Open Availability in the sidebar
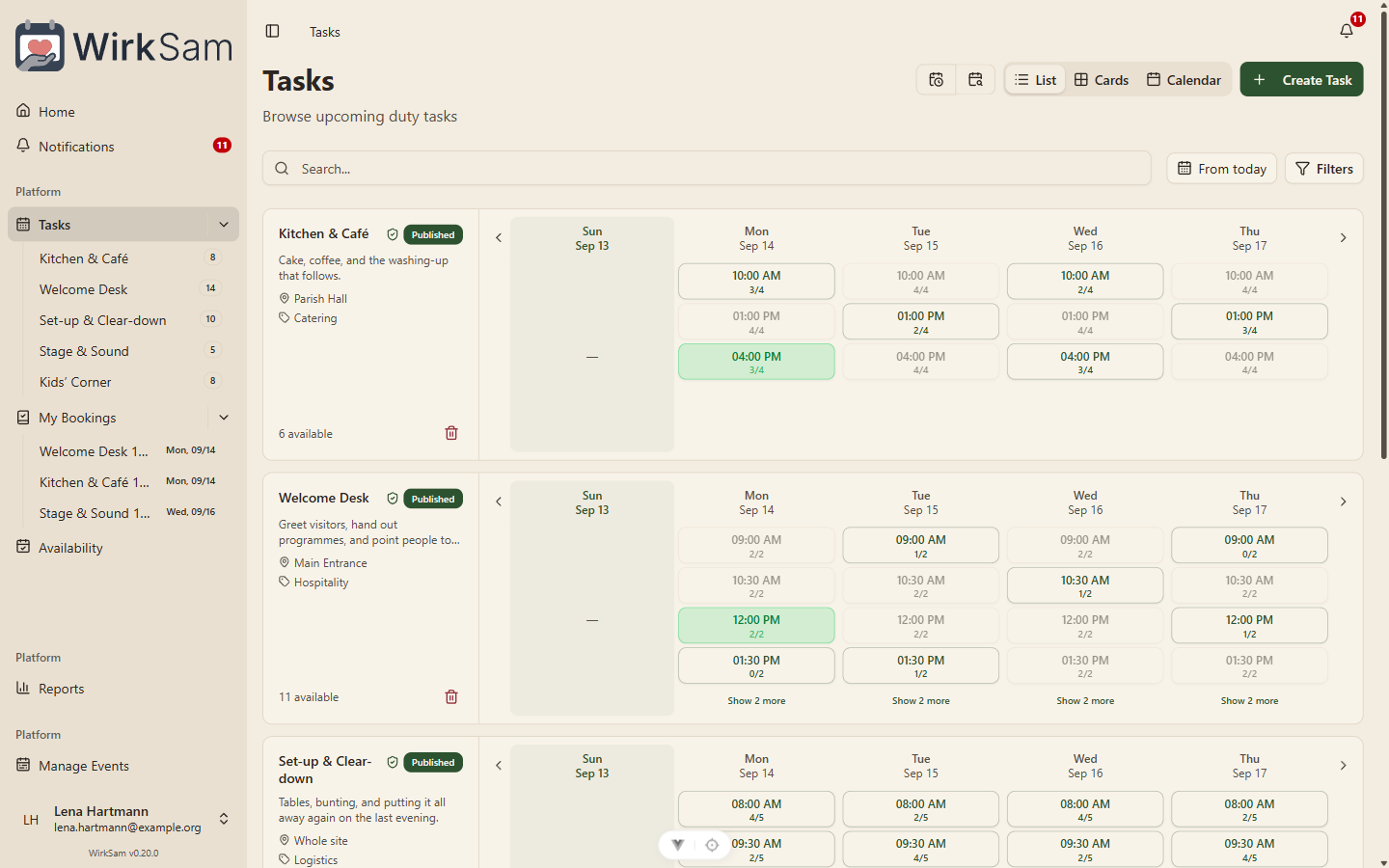The width and height of the screenshot is (1389, 868). pyautogui.click(x=123, y=548)
